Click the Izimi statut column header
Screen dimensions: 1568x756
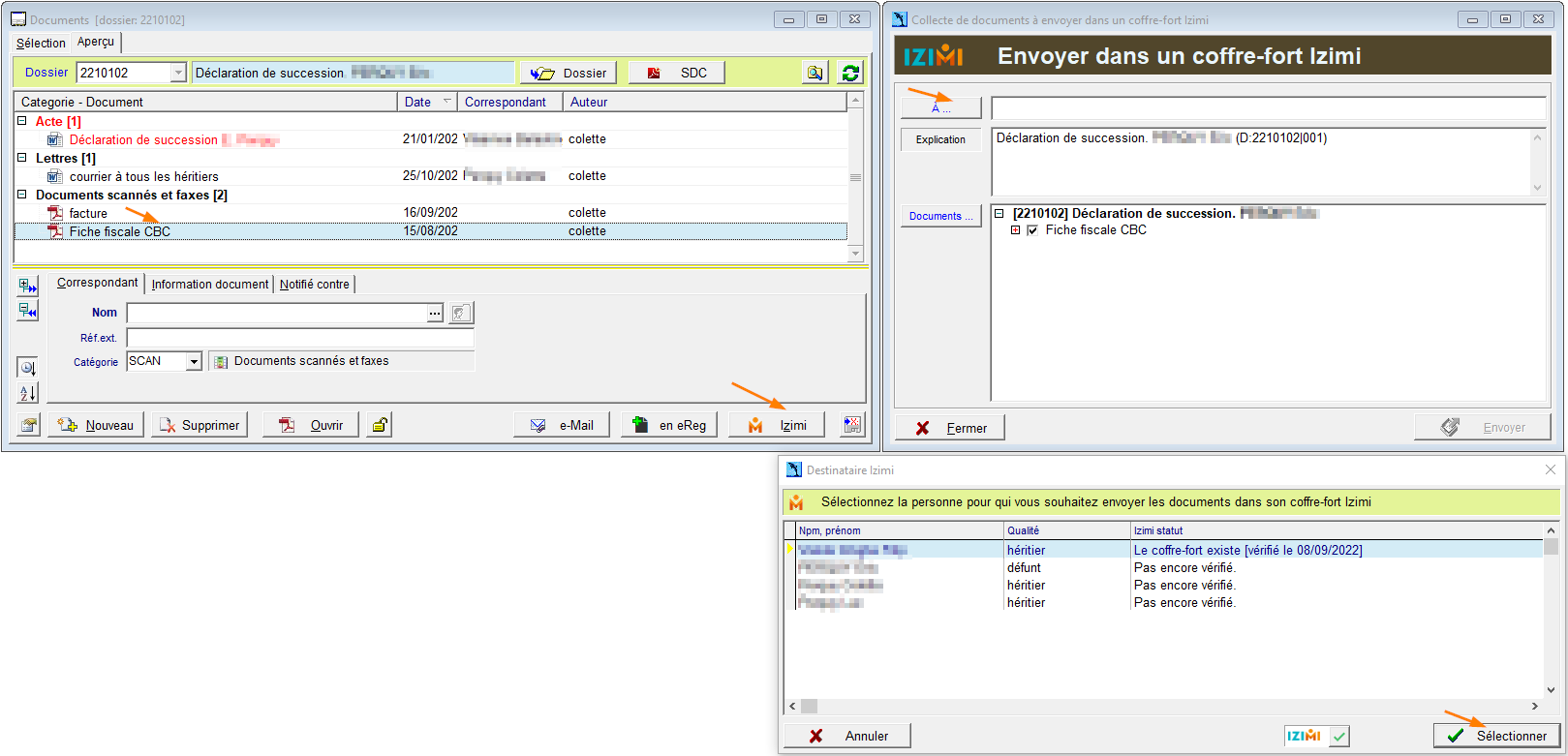pos(1337,530)
